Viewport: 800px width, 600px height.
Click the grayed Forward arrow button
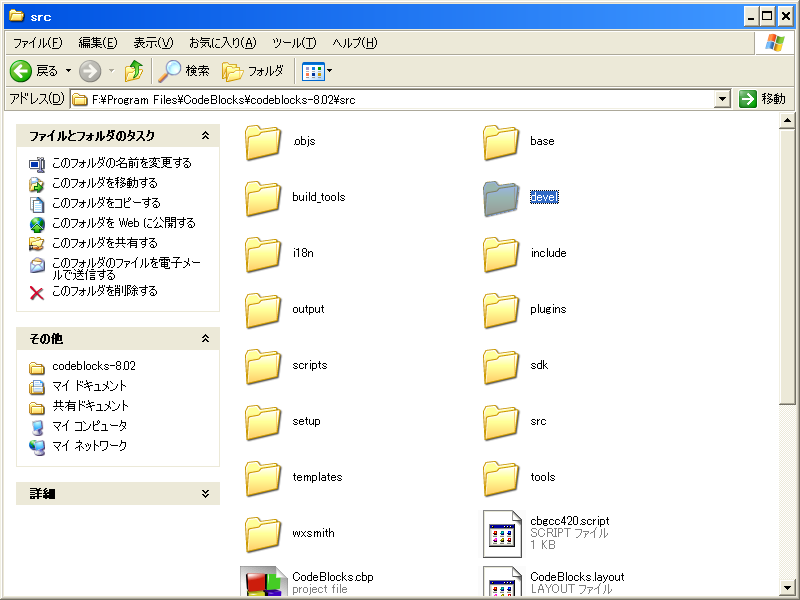pos(90,71)
